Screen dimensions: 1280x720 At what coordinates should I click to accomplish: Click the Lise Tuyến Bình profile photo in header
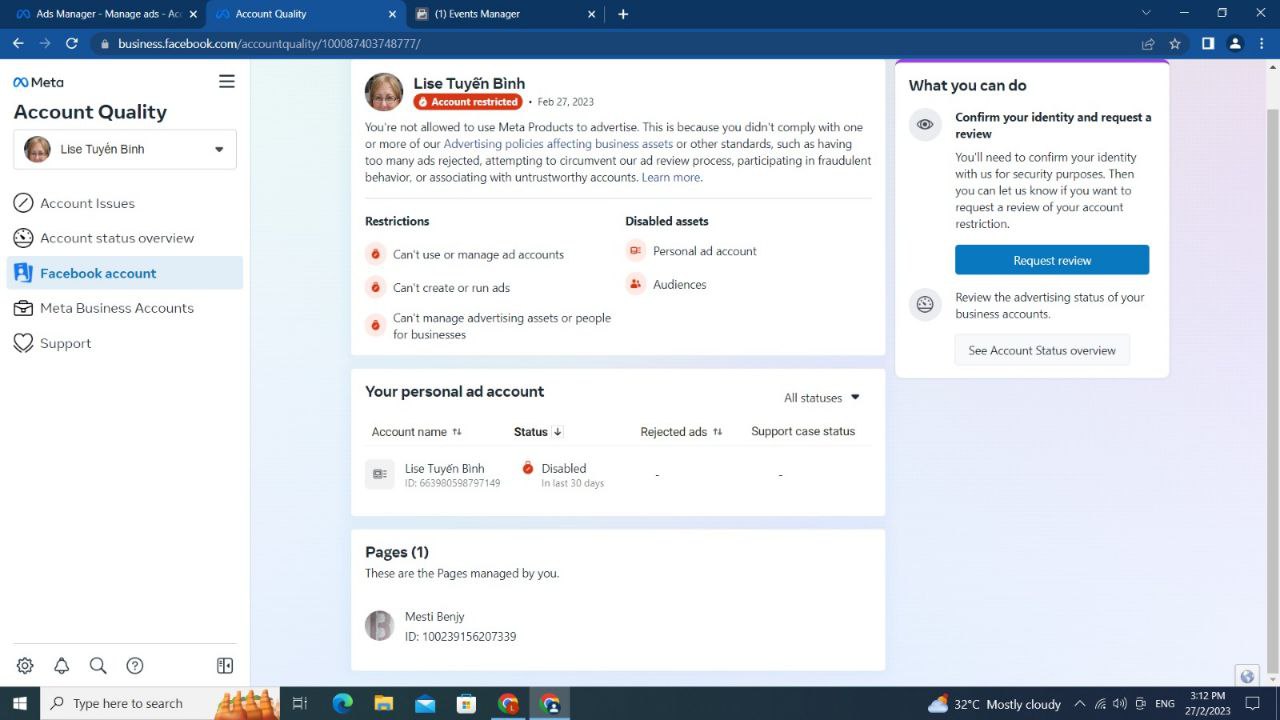pyautogui.click(x=384, y=91)
